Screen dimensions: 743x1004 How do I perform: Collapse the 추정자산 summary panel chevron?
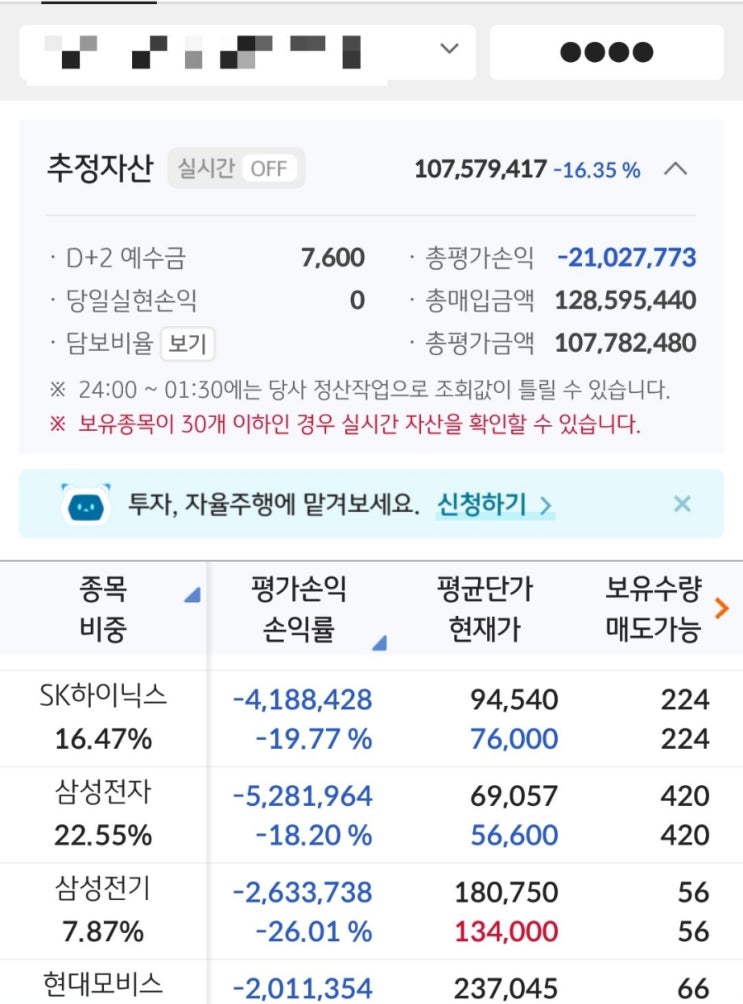676,169
